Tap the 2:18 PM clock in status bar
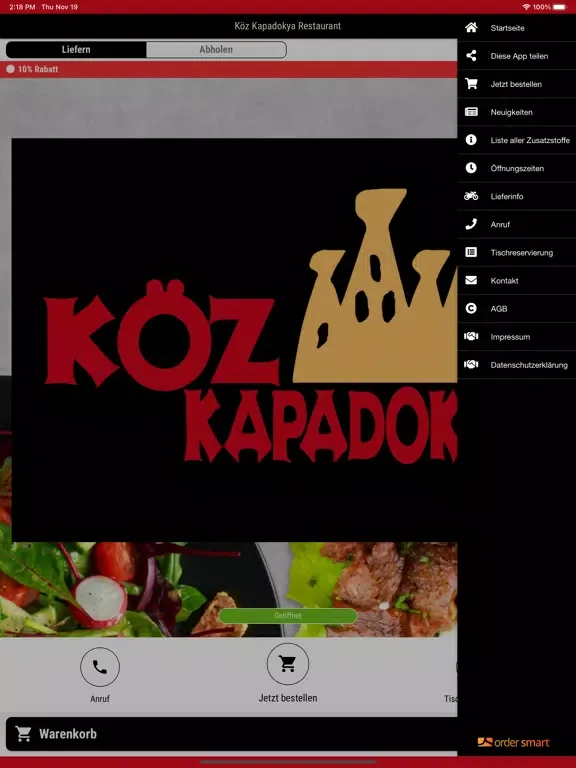This screenshot has height=768, width=576. [x=23, y=7]
